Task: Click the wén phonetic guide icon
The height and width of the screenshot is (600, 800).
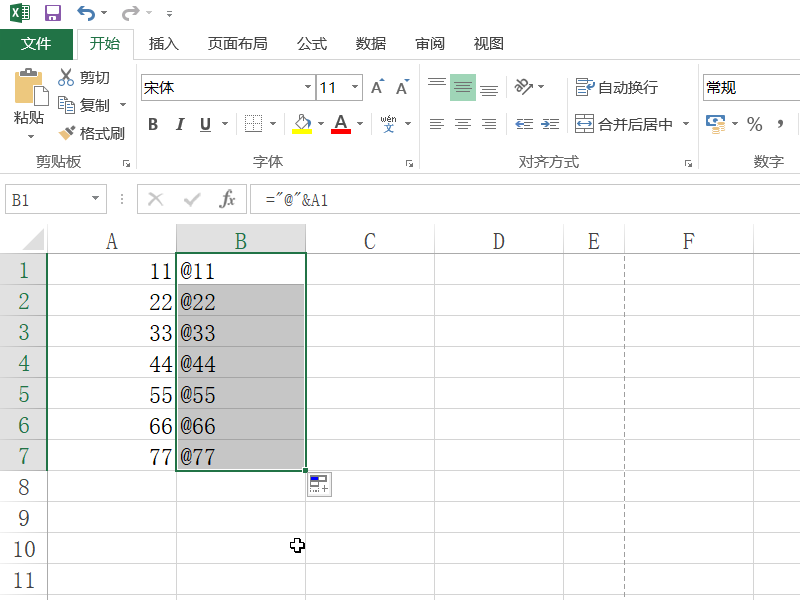Action: click(x=389, y=124)
